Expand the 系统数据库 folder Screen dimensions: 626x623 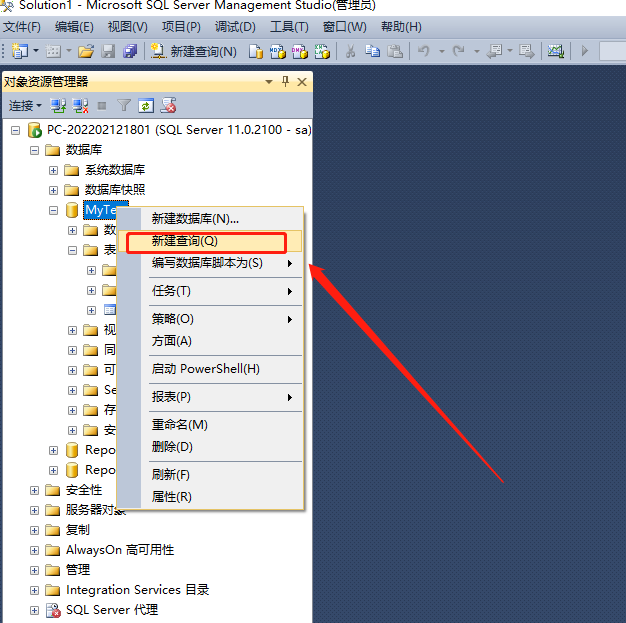pyautogui.click(x=53, y=171)
